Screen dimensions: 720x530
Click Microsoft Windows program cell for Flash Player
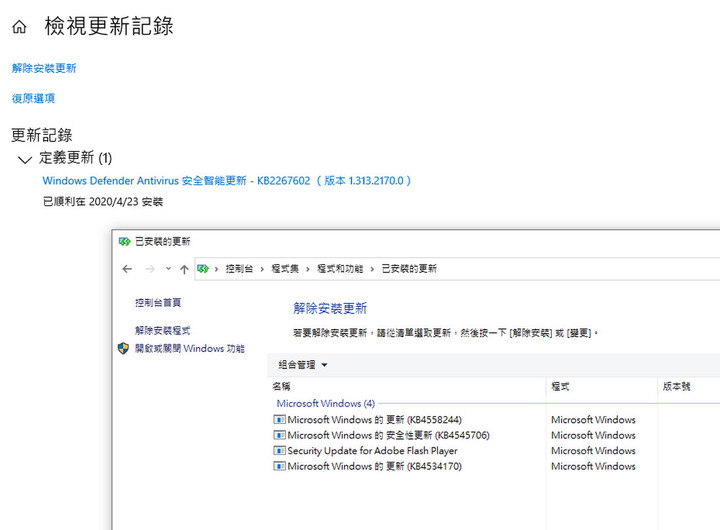coord(593,451)
